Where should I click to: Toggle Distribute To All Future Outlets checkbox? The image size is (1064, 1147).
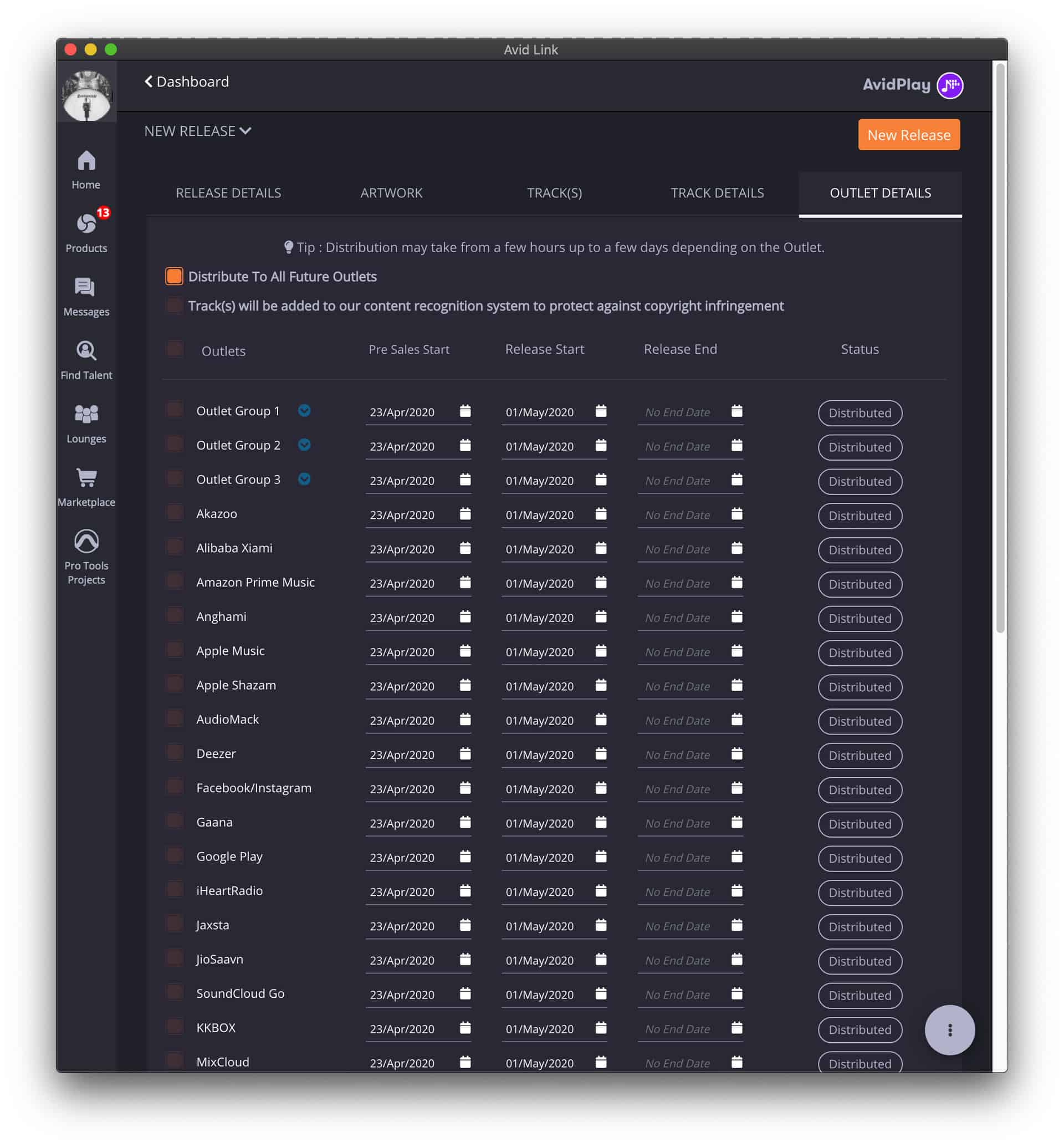(174, 276)
